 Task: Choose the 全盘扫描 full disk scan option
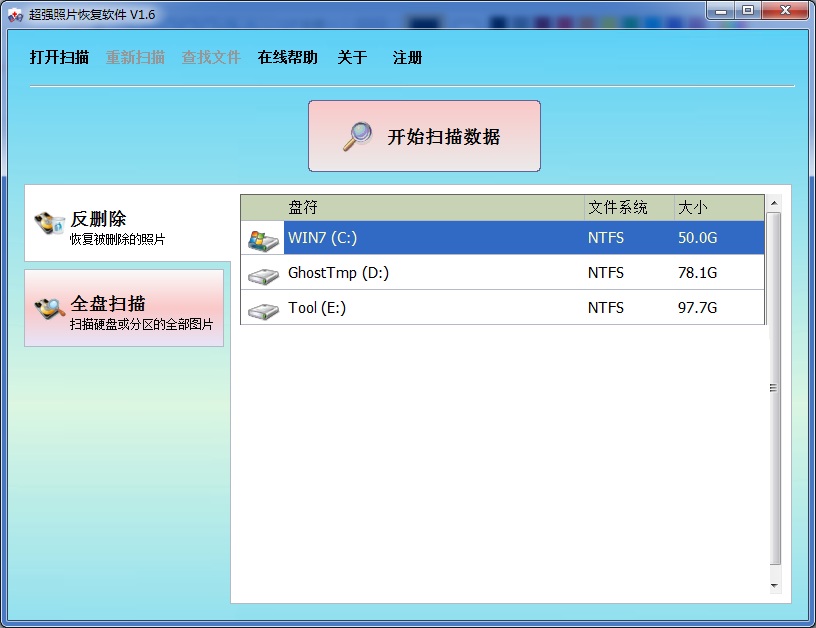pyautogui.click(x=124, y=309)
